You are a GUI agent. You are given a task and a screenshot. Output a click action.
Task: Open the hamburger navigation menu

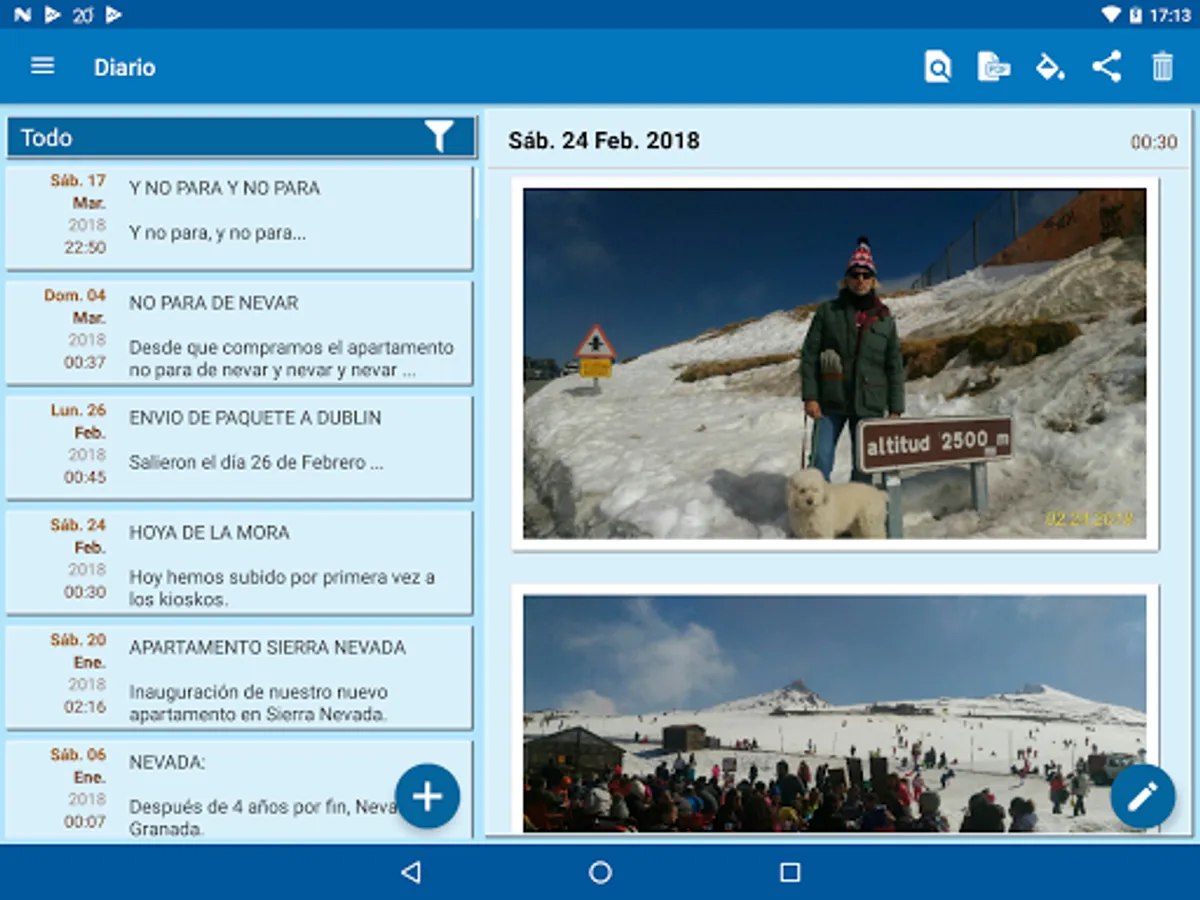42,67
